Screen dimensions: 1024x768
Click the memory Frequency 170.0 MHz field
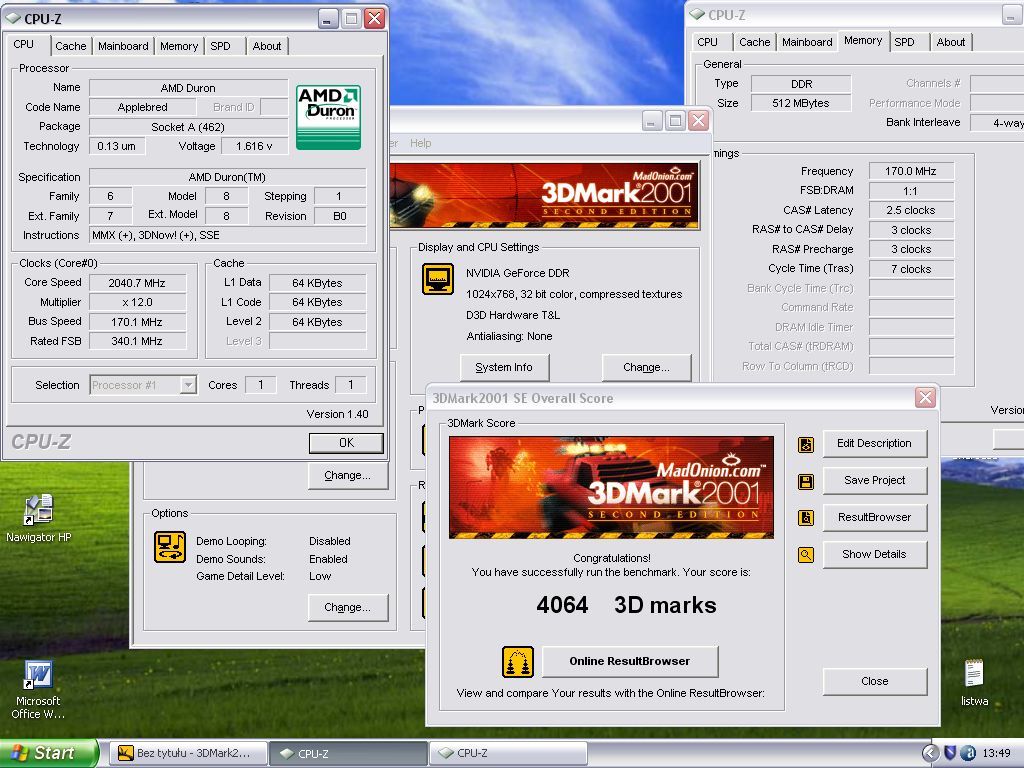[911, 171]
